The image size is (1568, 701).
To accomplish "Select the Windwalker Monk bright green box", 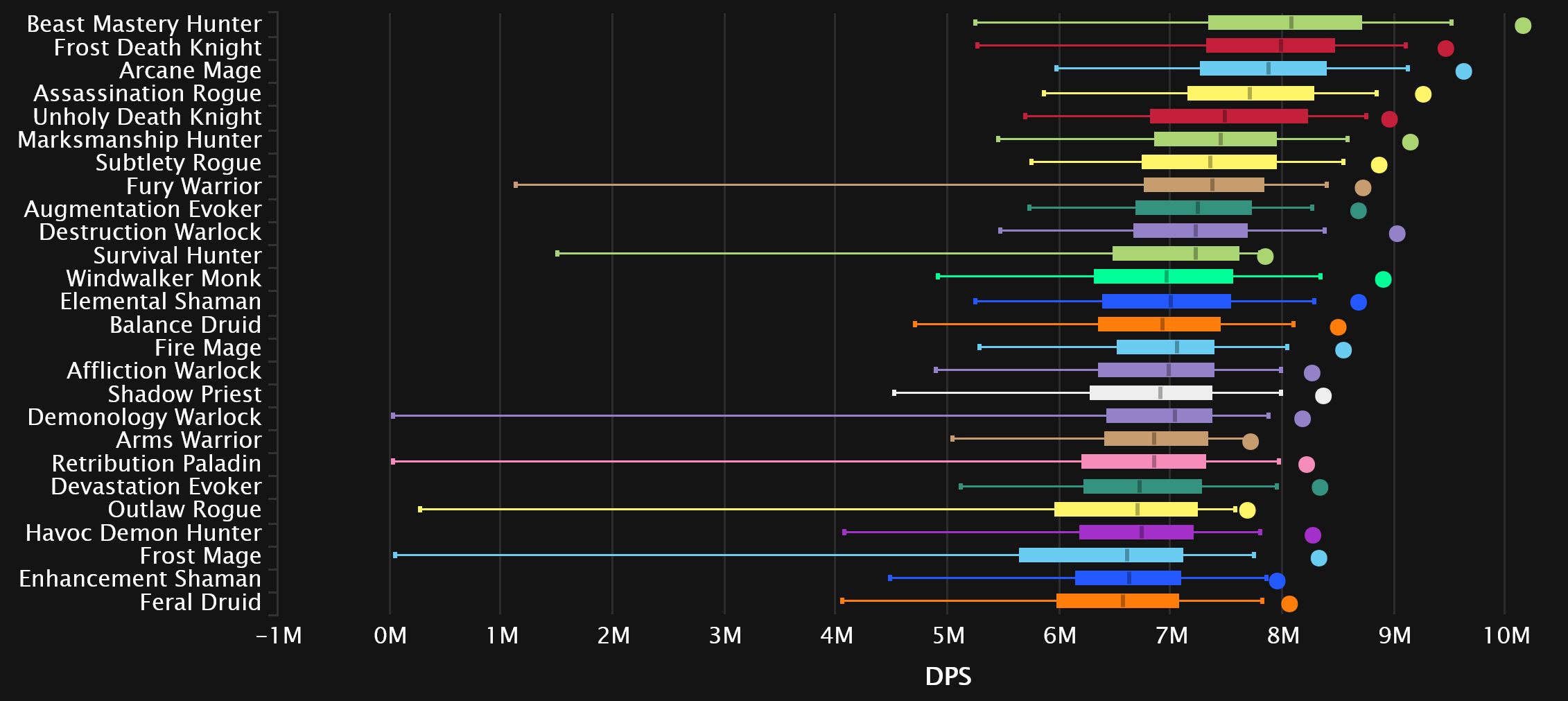I will coord(1162,277).
